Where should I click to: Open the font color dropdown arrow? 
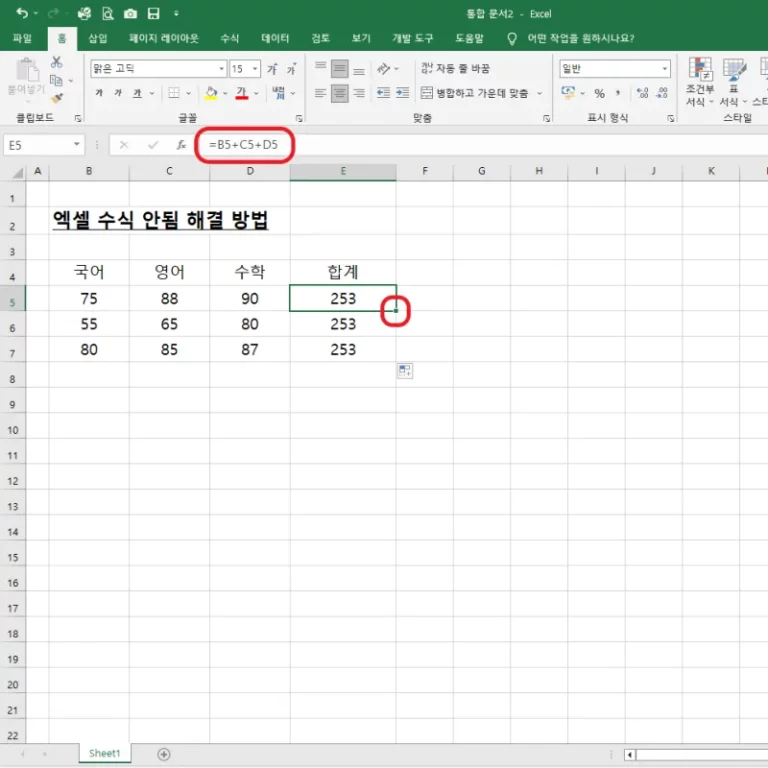pyautogui.click(x=256, y=93)
